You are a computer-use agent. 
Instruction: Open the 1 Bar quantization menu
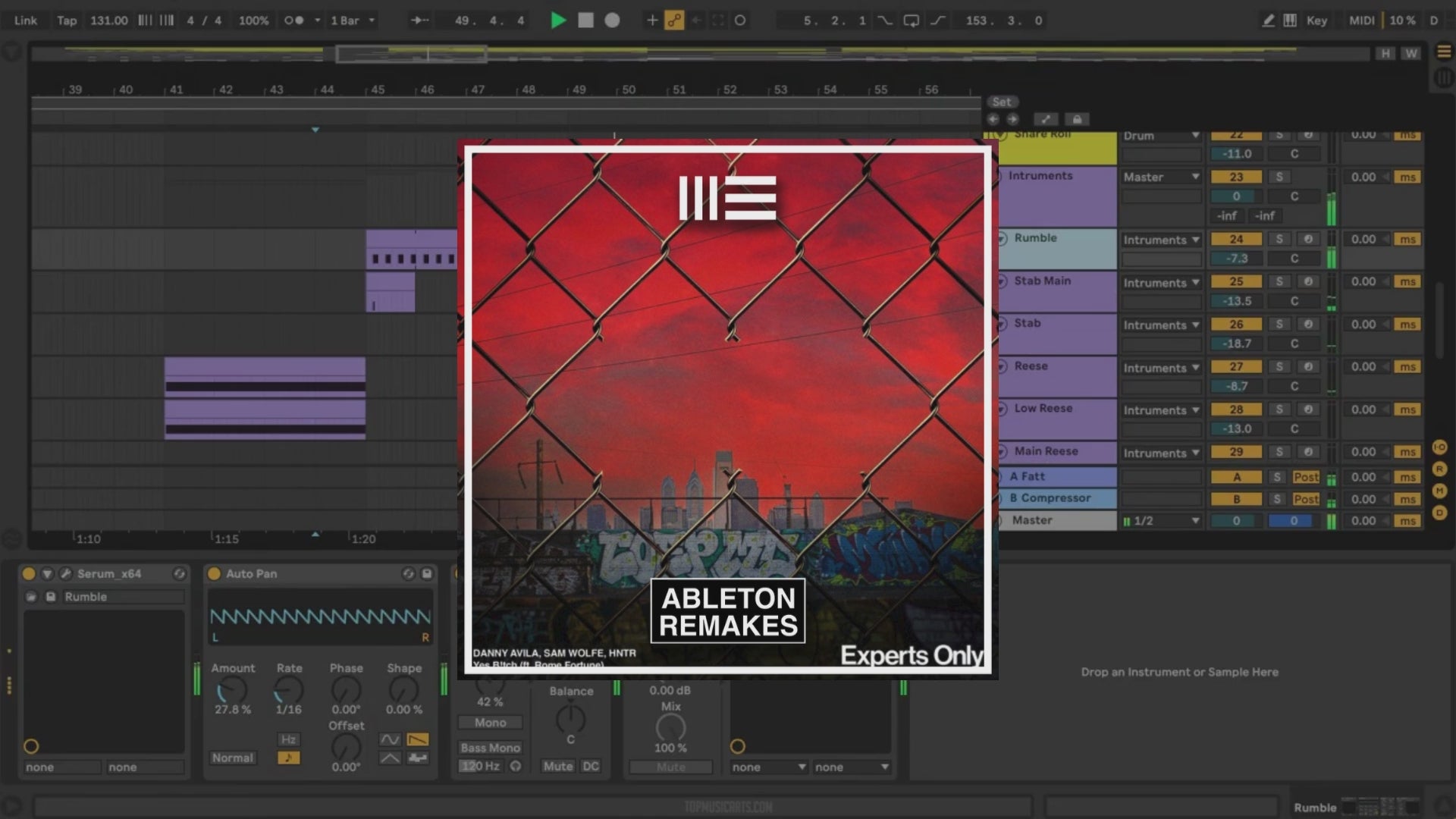pyautogui.click(x=352, y=20)
